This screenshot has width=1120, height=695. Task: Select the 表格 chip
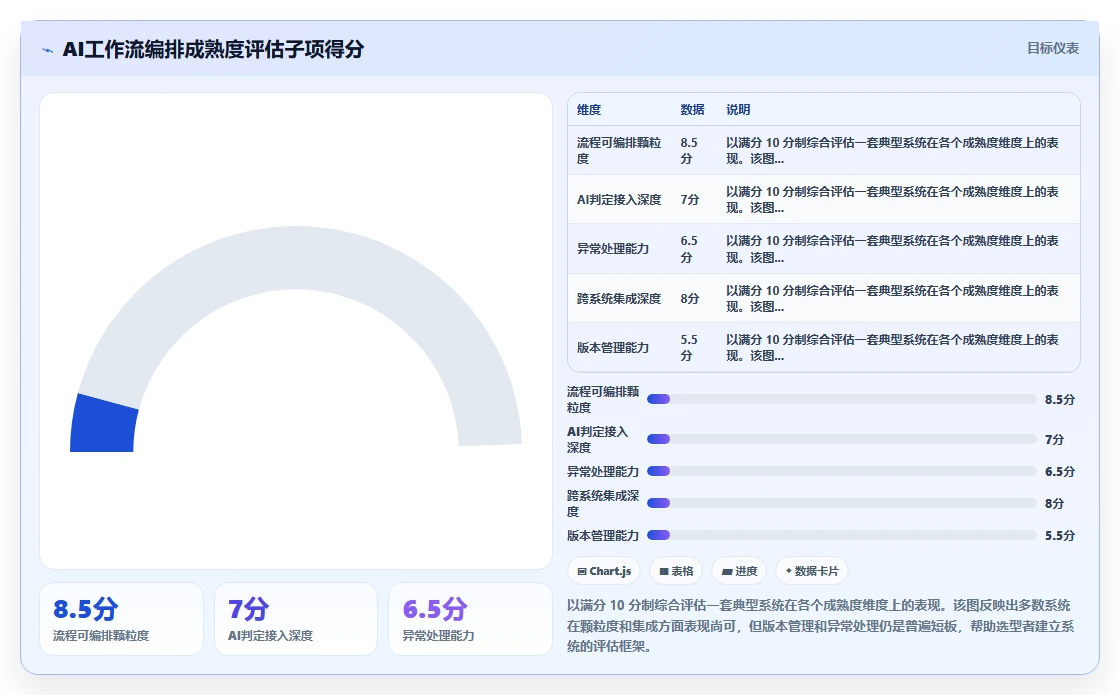(676, 571)
